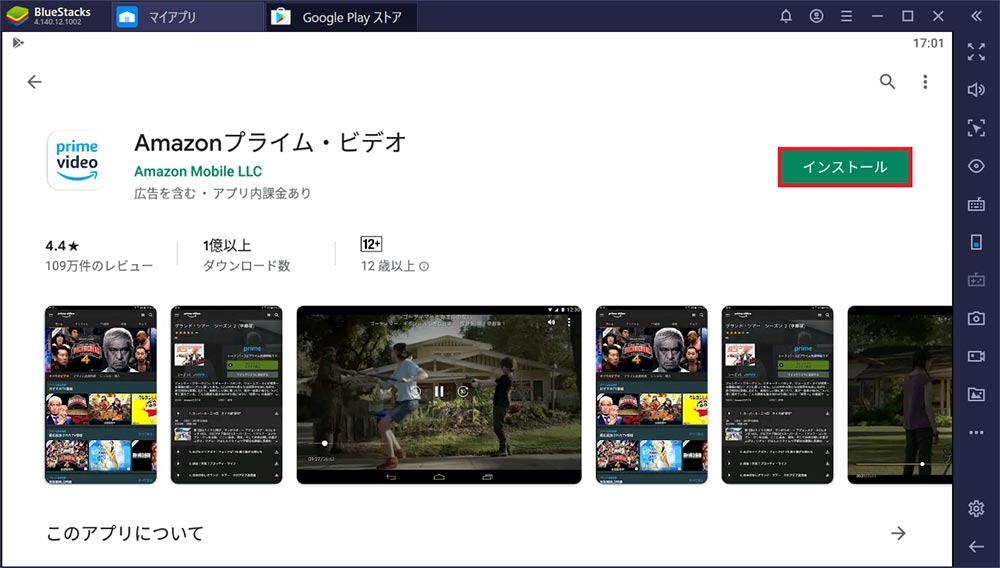Switch to the Google Play ストア tab
Screen dimensions: 1000x568
tap(342, 17)
